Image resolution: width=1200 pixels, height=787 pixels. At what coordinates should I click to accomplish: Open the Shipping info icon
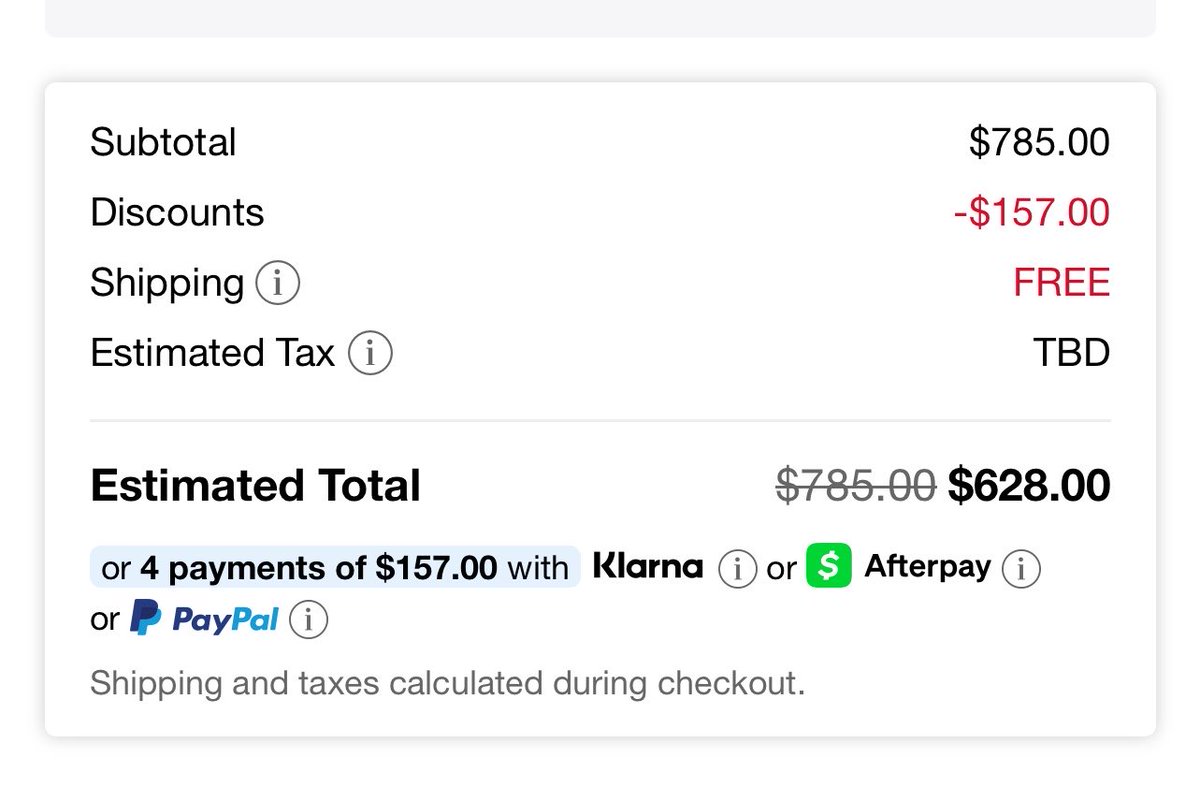click(277, 284)
